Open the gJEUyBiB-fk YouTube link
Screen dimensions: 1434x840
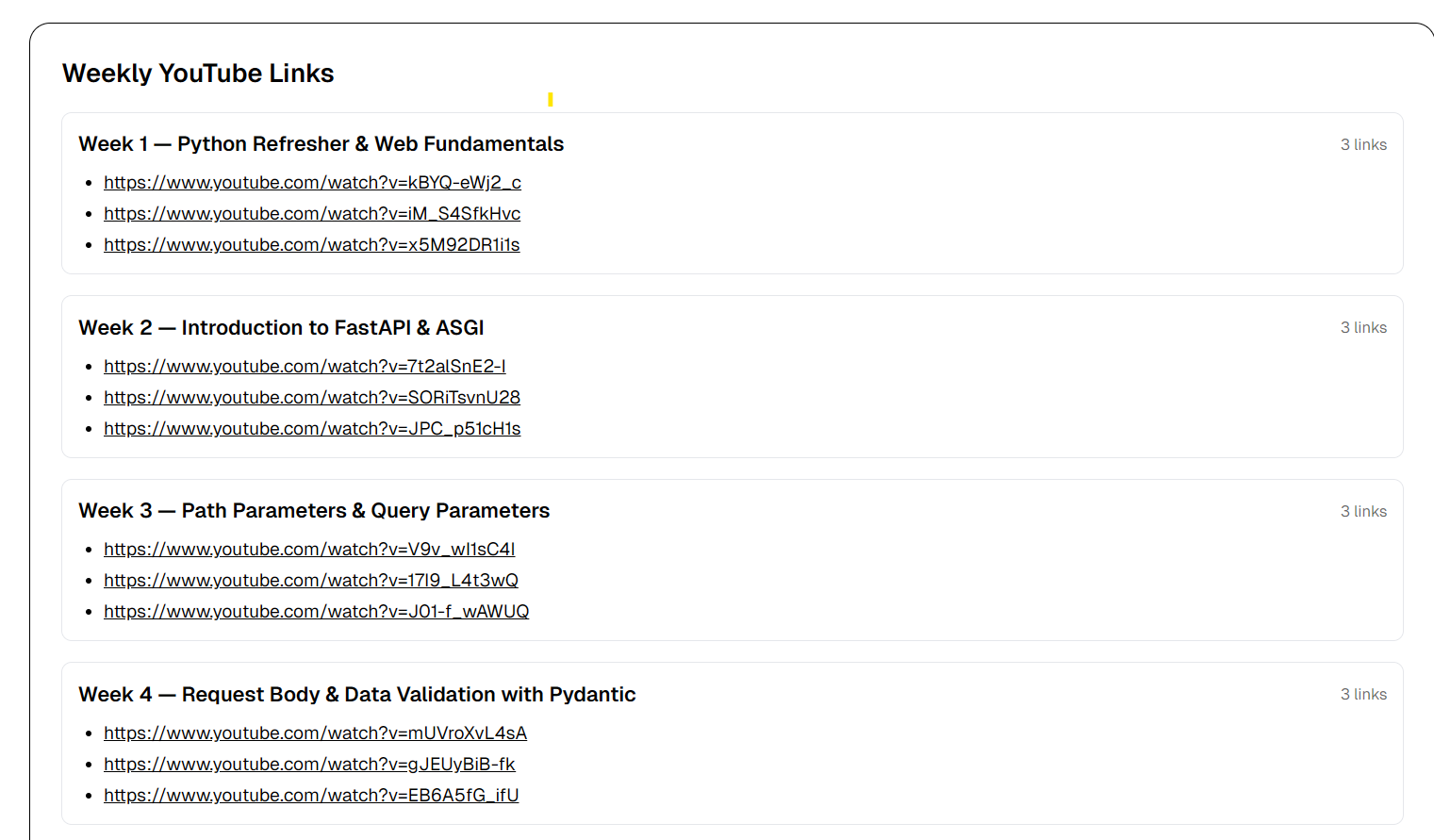pyautogui.click(x=309, y=764)
